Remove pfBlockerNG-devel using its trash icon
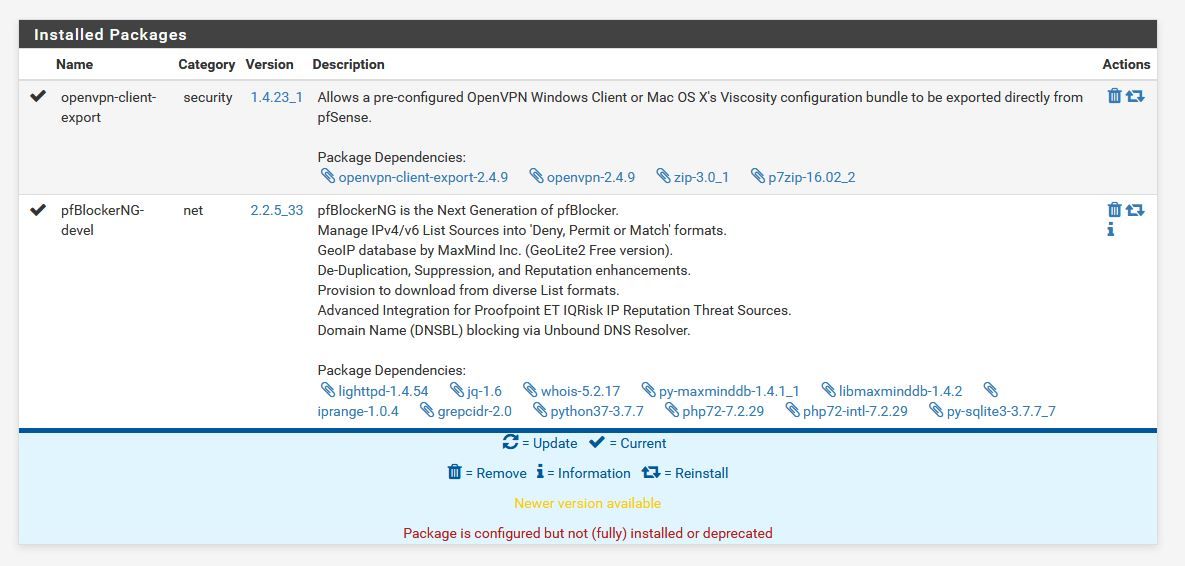The image size is (1185, 566). coord(1114,210)
